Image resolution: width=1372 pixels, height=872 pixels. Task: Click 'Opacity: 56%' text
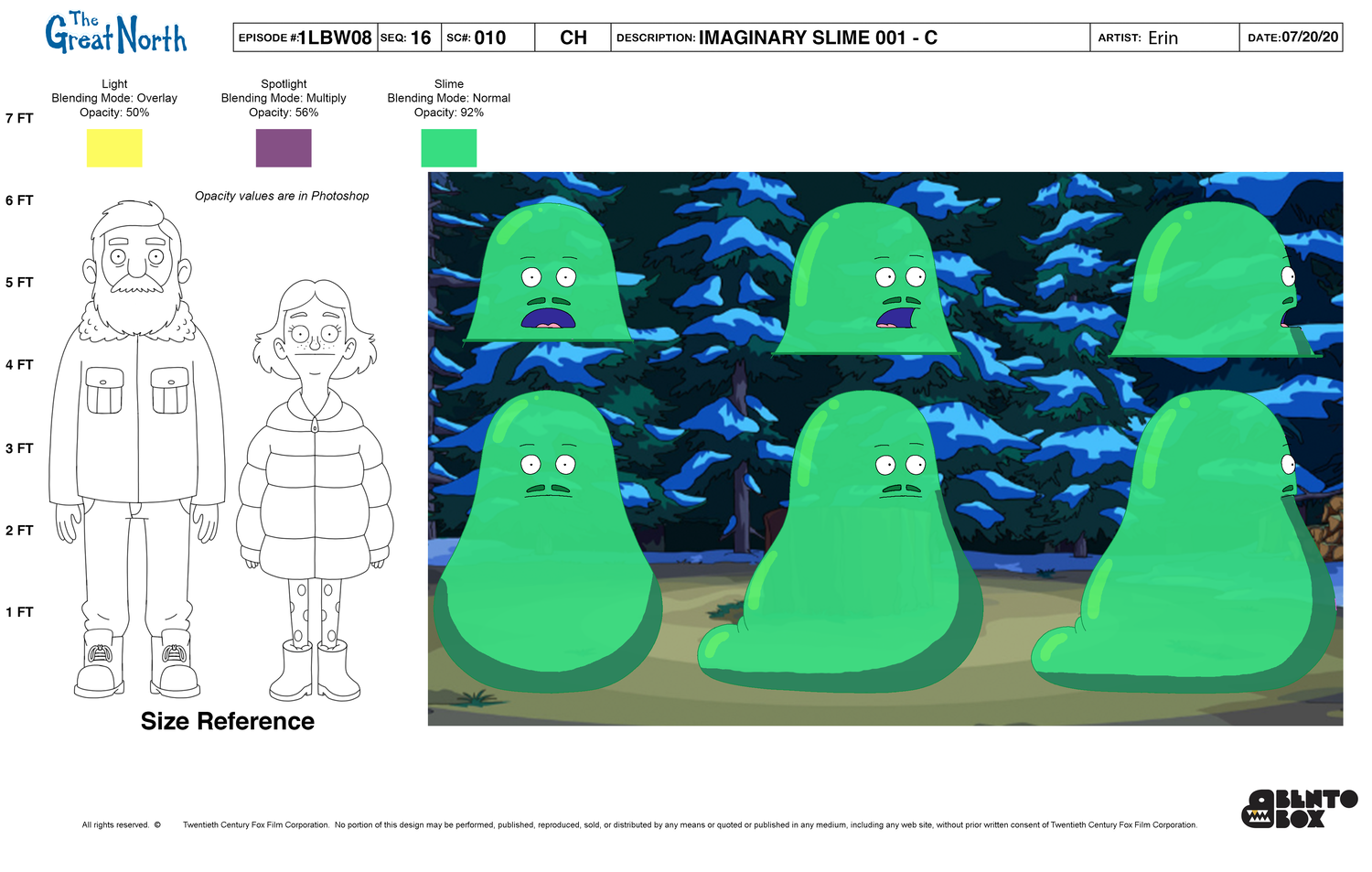pyautogui.click(x=284, y=113)
